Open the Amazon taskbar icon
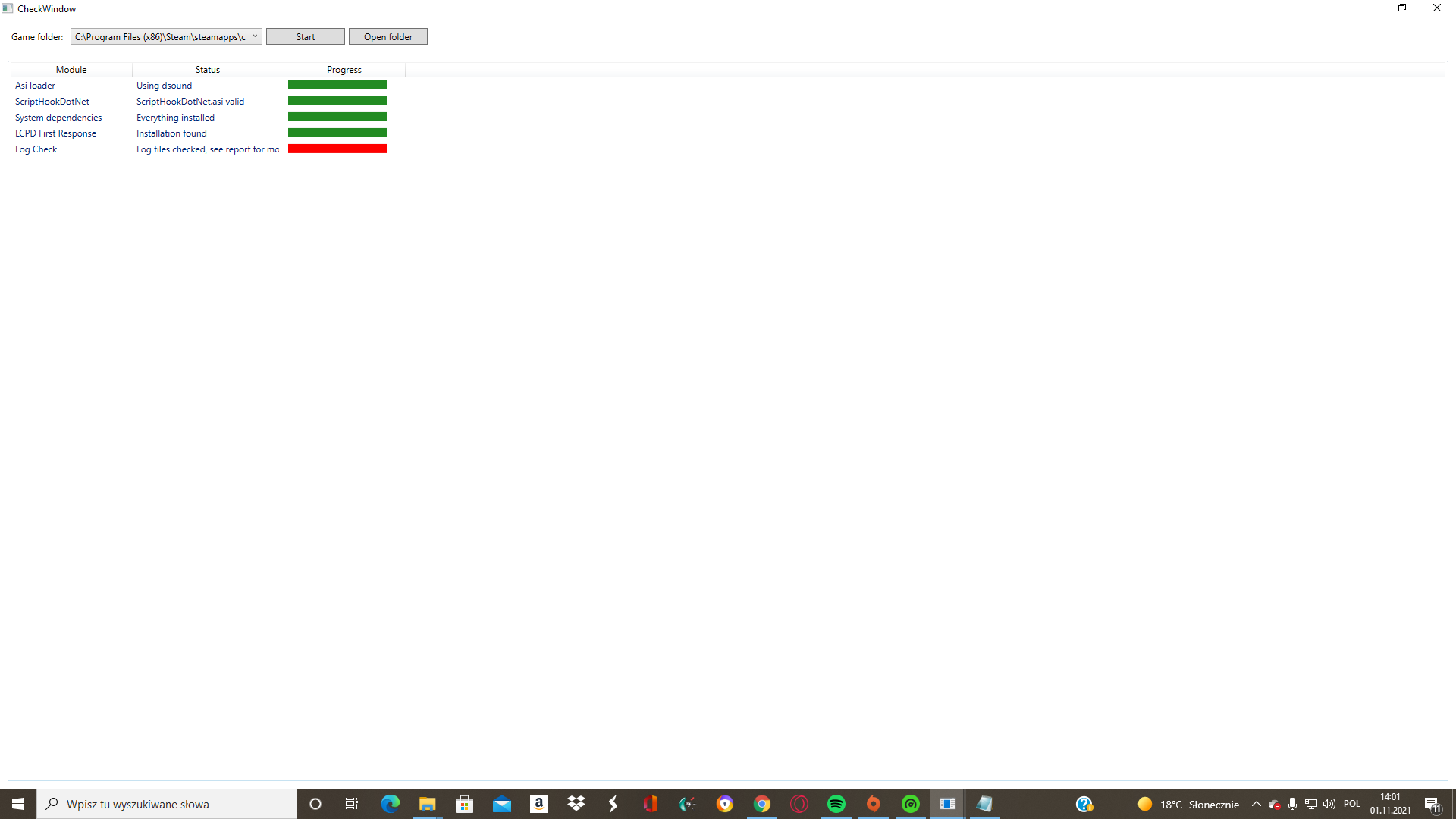This screenshot has height=819, width=1456. 539,804
